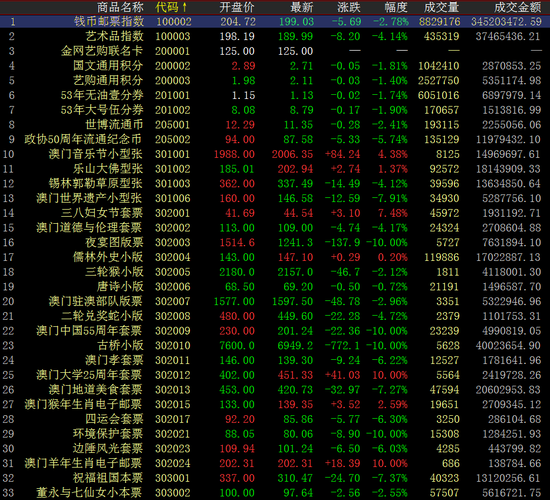Click code 301001 cell

coord(173,154)
